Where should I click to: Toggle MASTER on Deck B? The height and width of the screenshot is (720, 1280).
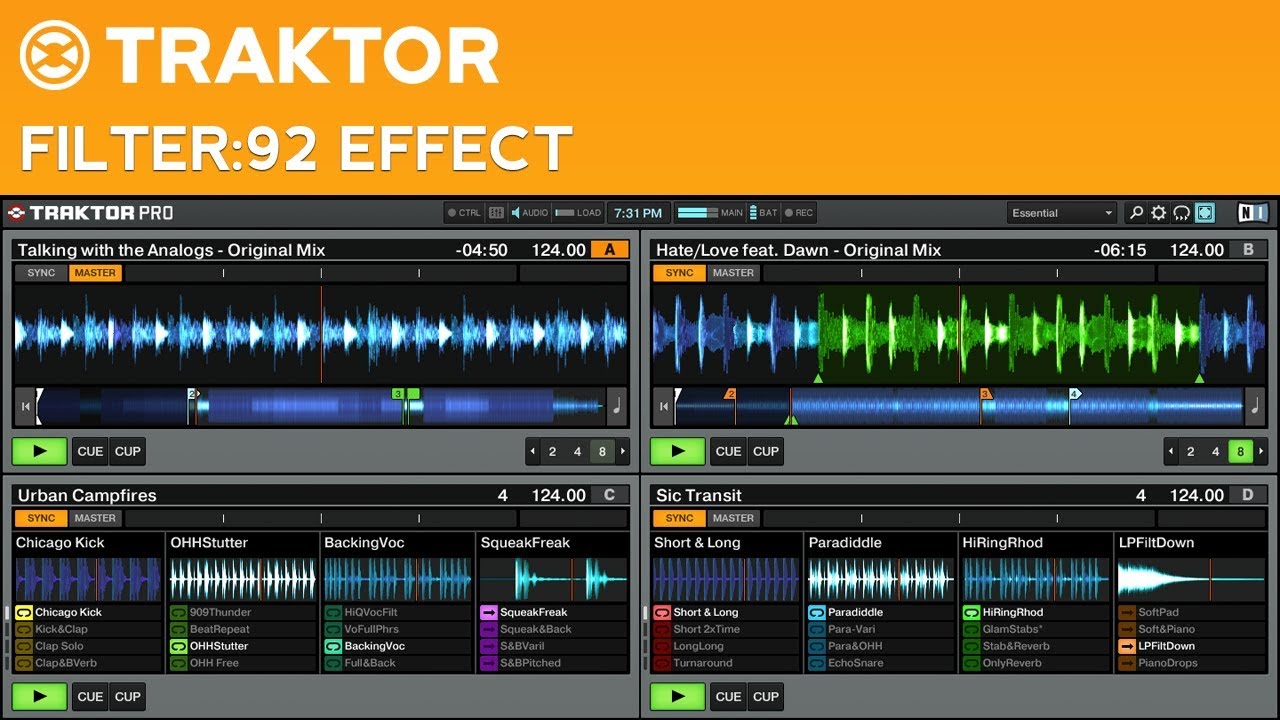[x=733, y=273]
